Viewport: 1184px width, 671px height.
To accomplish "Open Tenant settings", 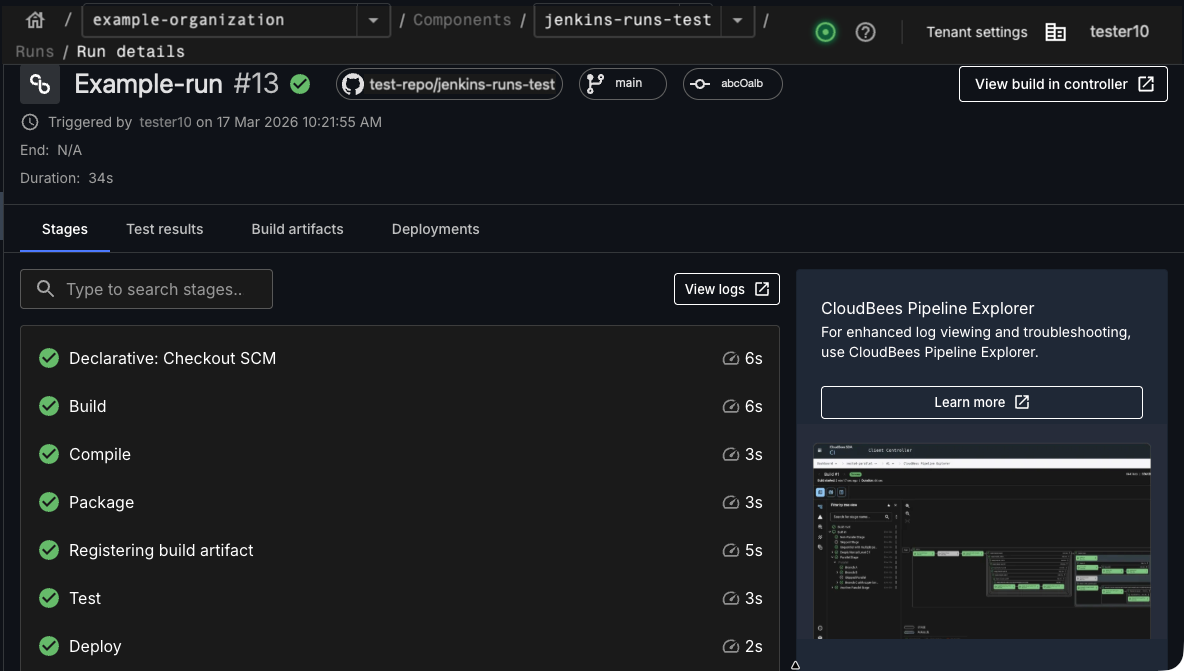I will point(976,32).
